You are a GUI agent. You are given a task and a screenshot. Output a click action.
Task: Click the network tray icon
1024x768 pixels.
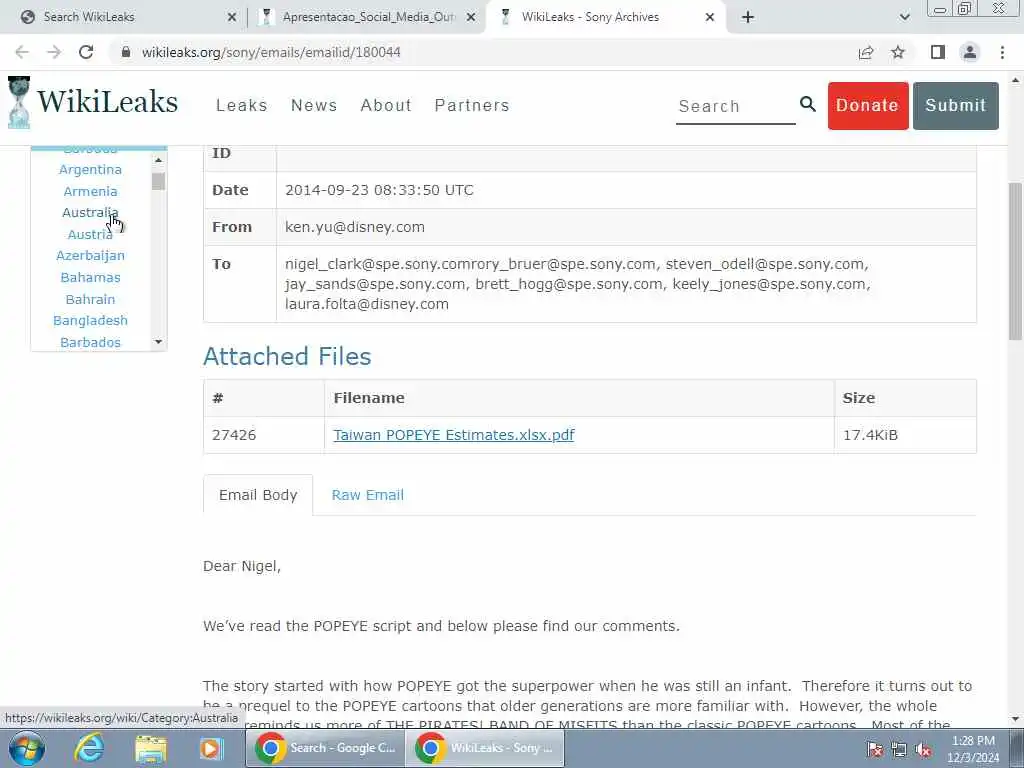[899, 750]
